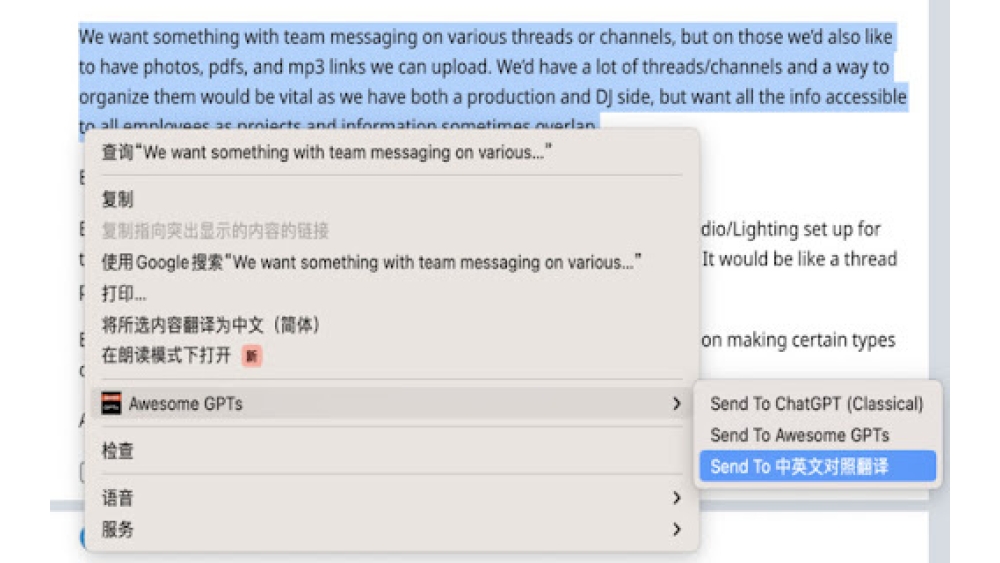Image resolution: width=1000 pixels, height=563 pixels.
Task: Click 复制指向突出显示的内容的链接 entry
Action: point(391,231)
